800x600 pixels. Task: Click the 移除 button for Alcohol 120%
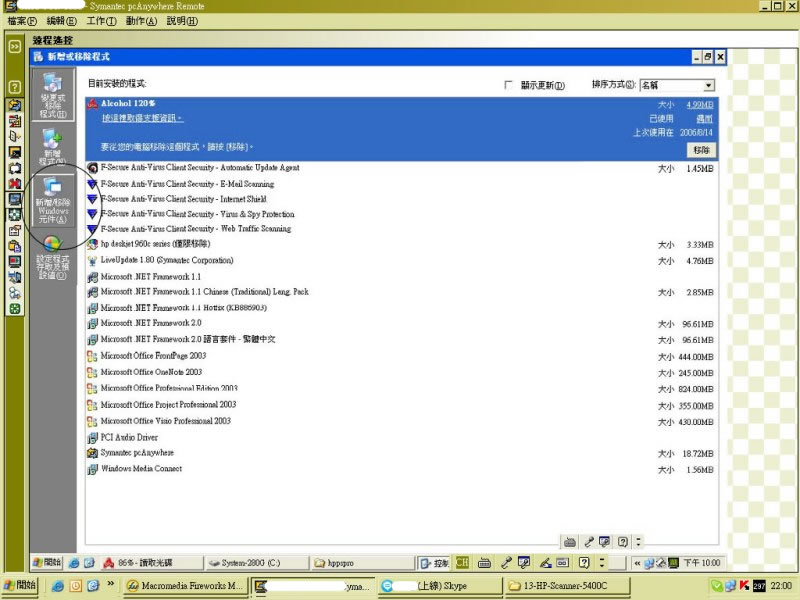tap(702, 149)
